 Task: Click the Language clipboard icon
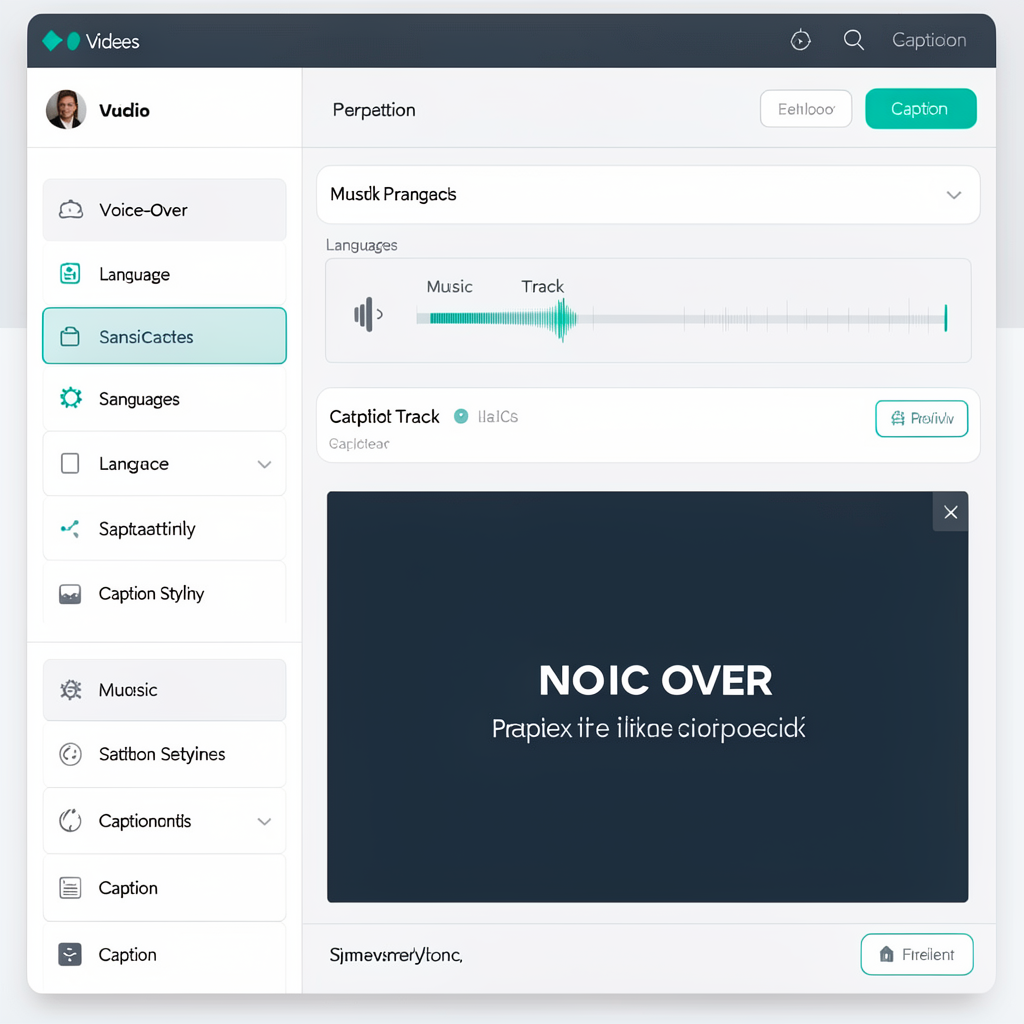point(70,274)
